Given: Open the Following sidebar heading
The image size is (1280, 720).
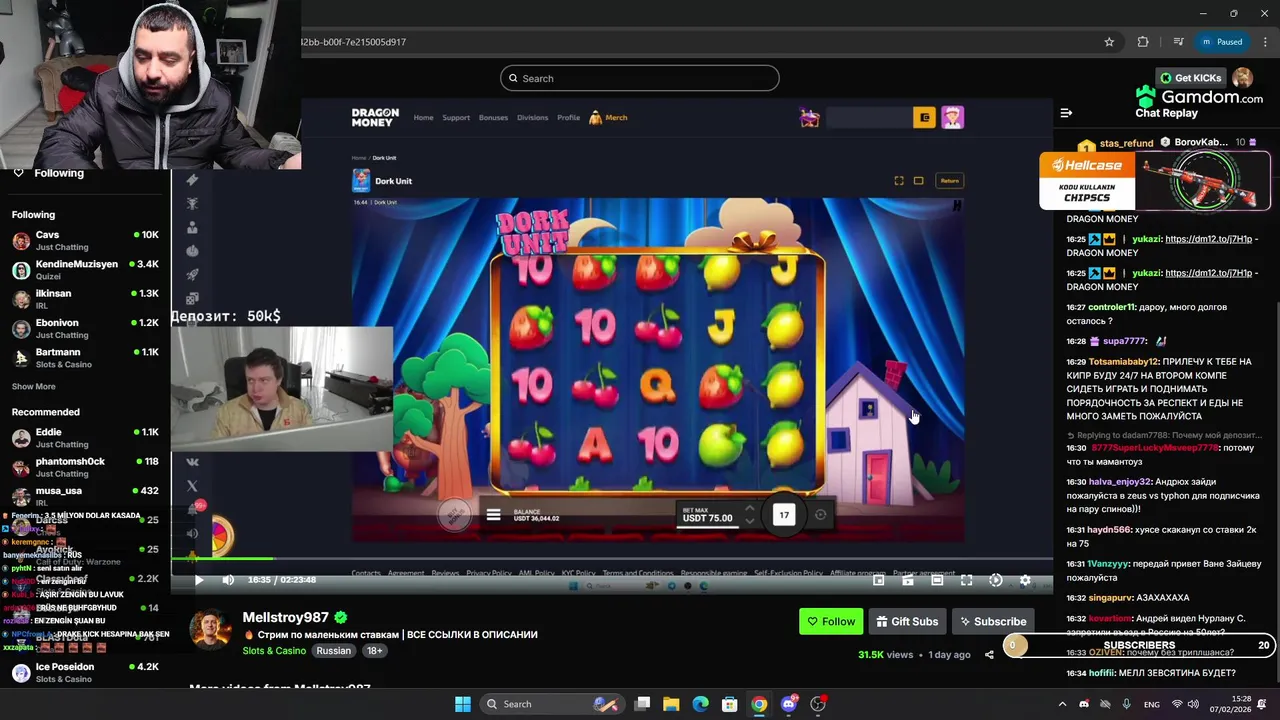Looking at the screenshot, I should (33, 215).
